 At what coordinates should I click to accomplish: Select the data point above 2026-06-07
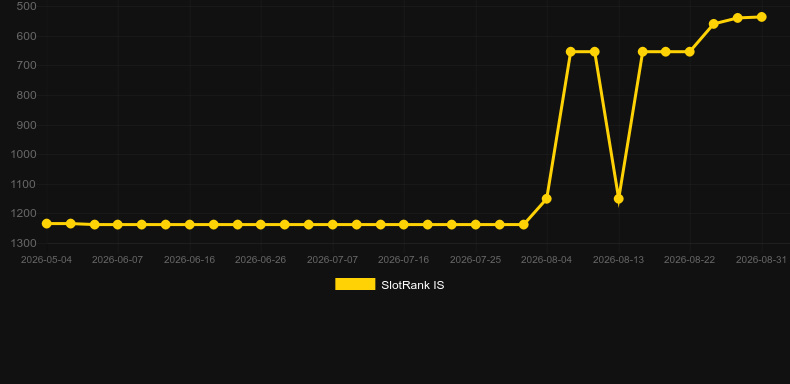pos(118,224)
